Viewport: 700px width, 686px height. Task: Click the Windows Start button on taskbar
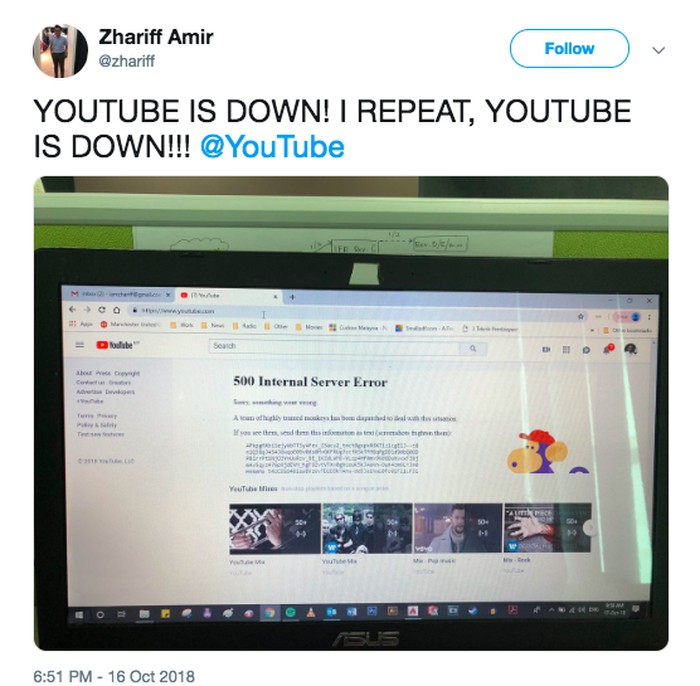pos(79,615)
